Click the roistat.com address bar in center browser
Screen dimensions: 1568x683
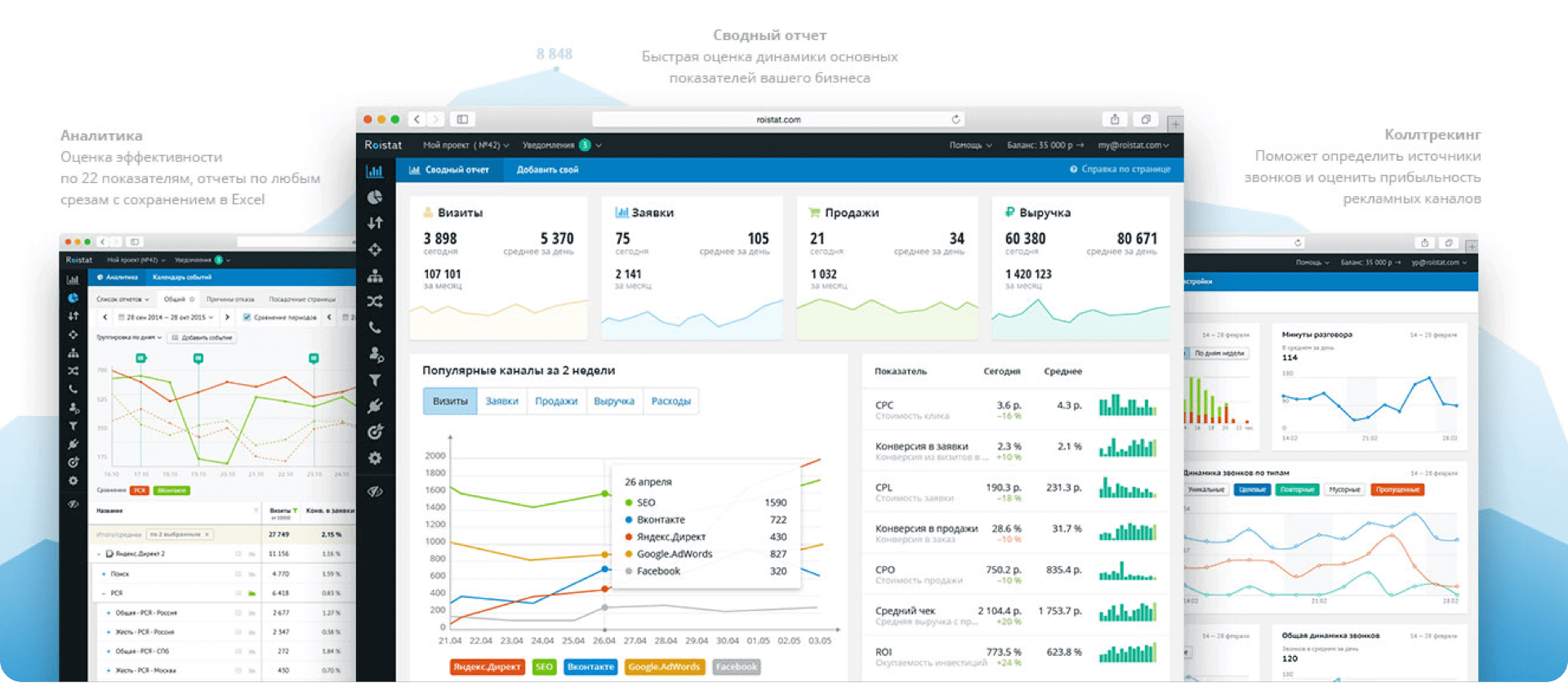(778, 119)
